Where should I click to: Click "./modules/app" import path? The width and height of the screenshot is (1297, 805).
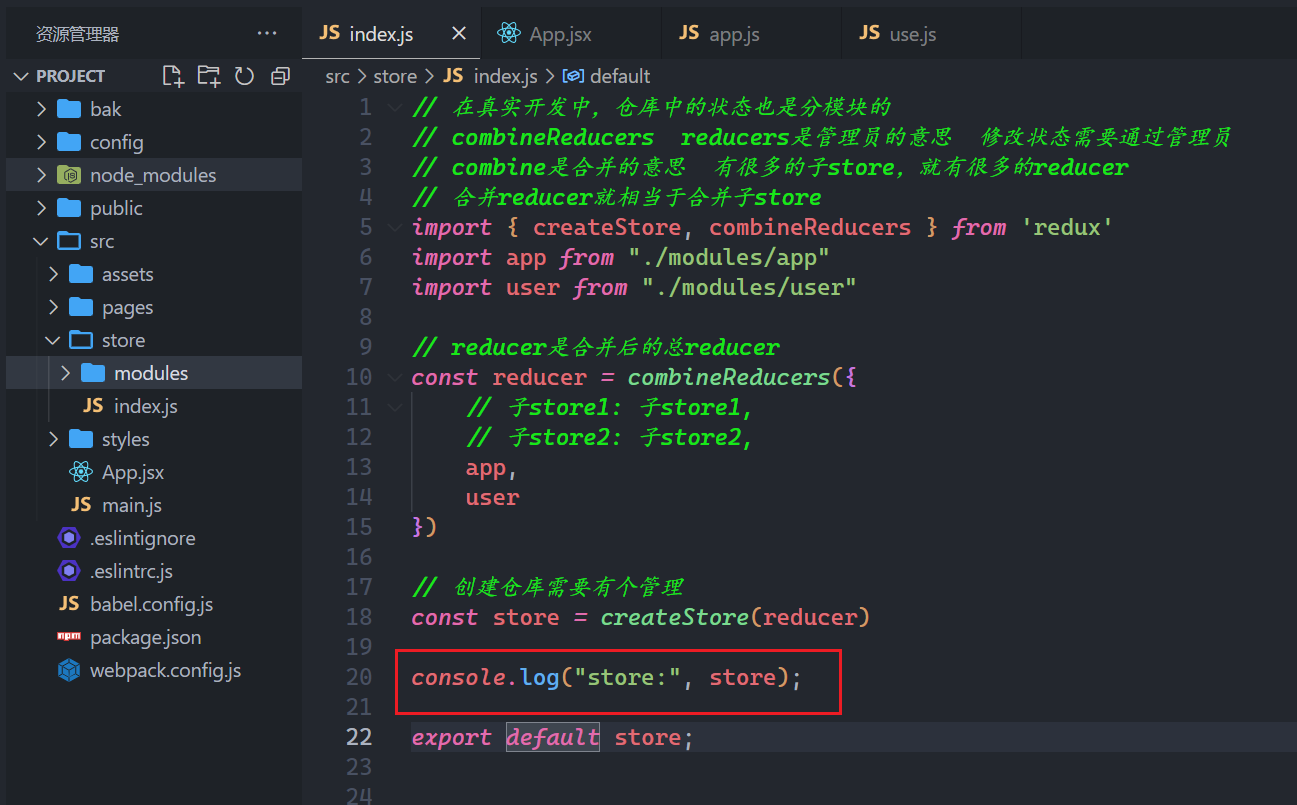[x=729, y=257]
